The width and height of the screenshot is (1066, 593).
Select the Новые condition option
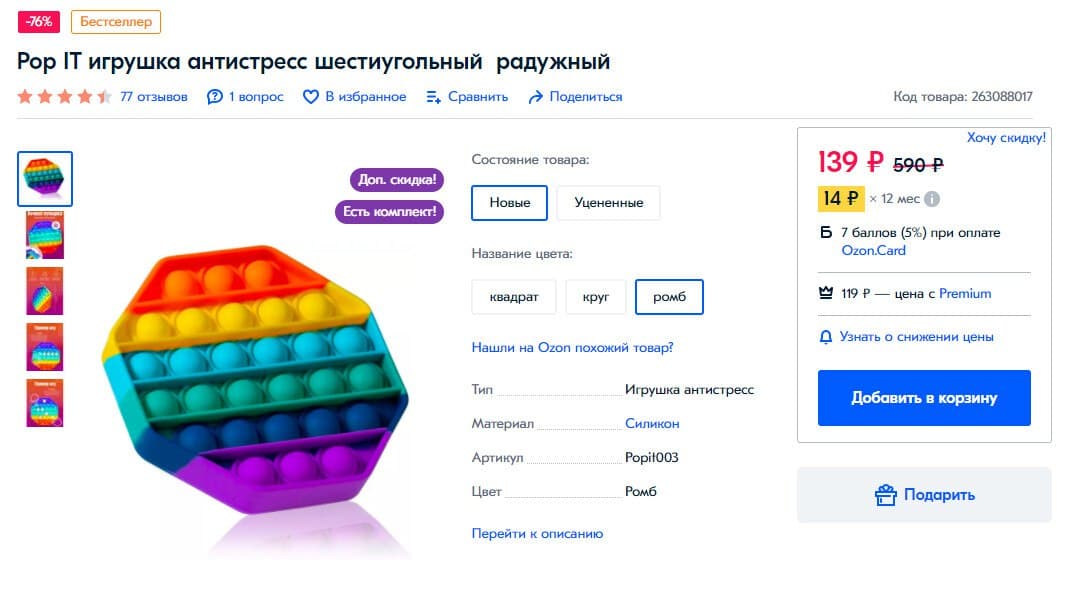point(509,203)
